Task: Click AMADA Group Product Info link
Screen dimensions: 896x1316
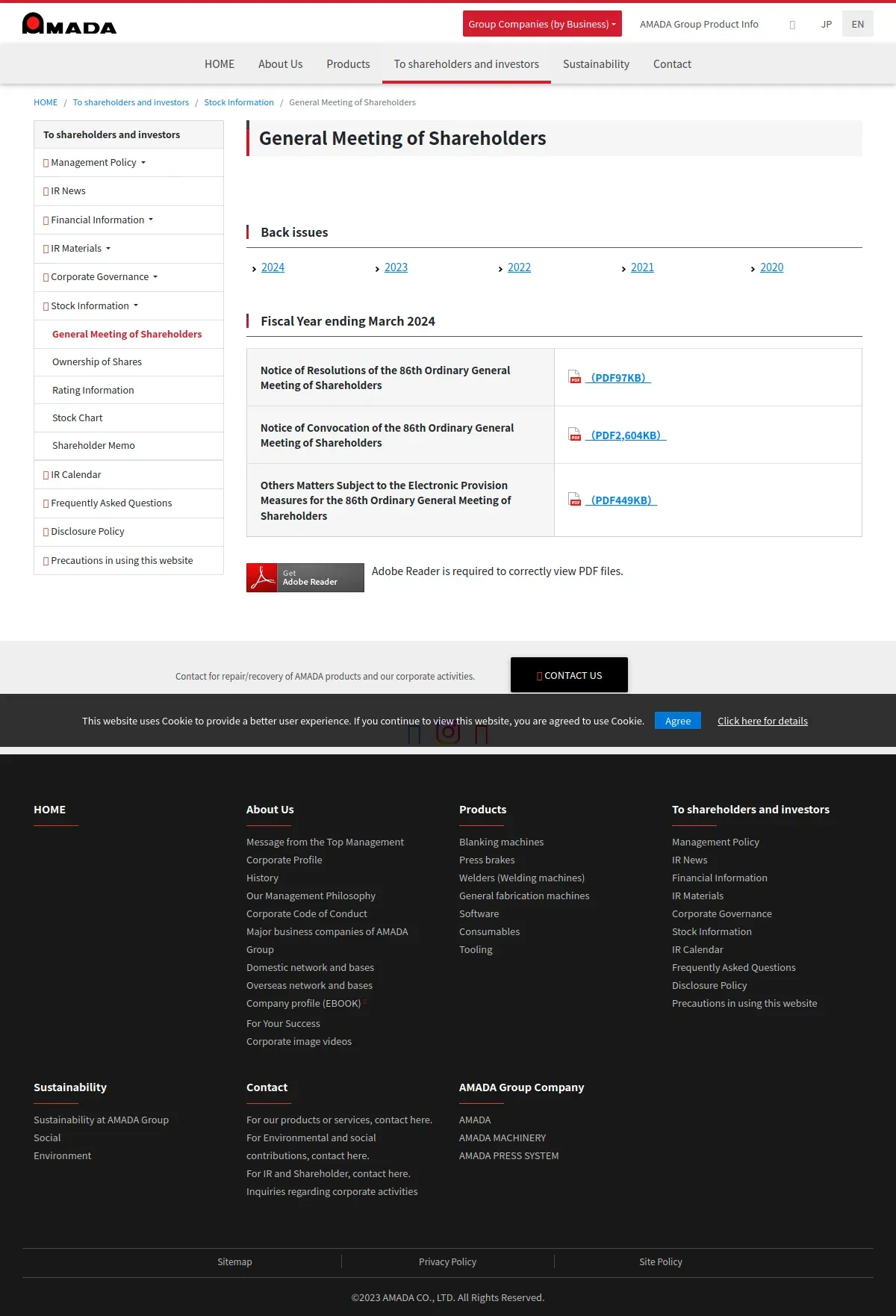Action: point(699,24)
